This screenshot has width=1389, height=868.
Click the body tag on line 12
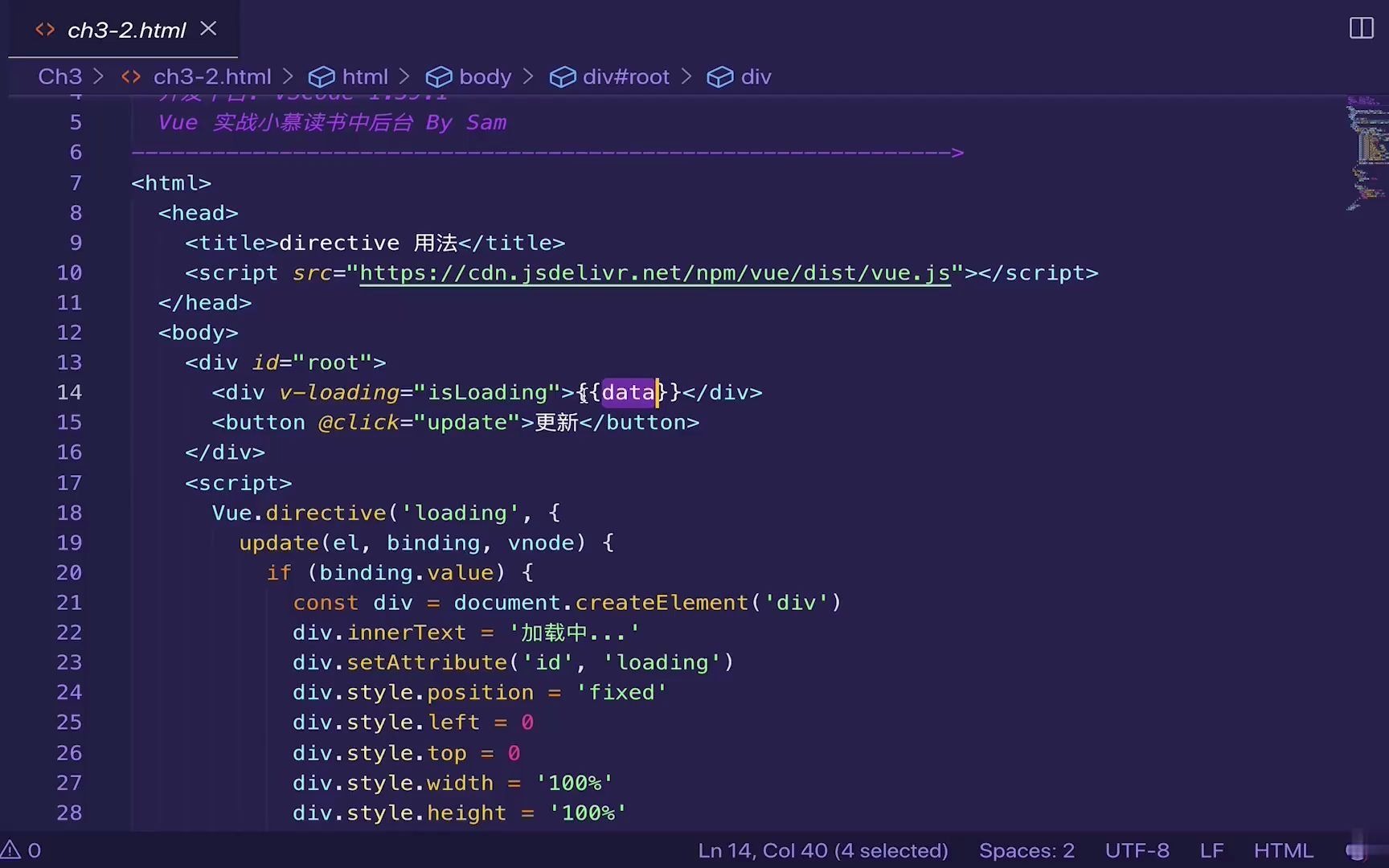coord(199,333)
